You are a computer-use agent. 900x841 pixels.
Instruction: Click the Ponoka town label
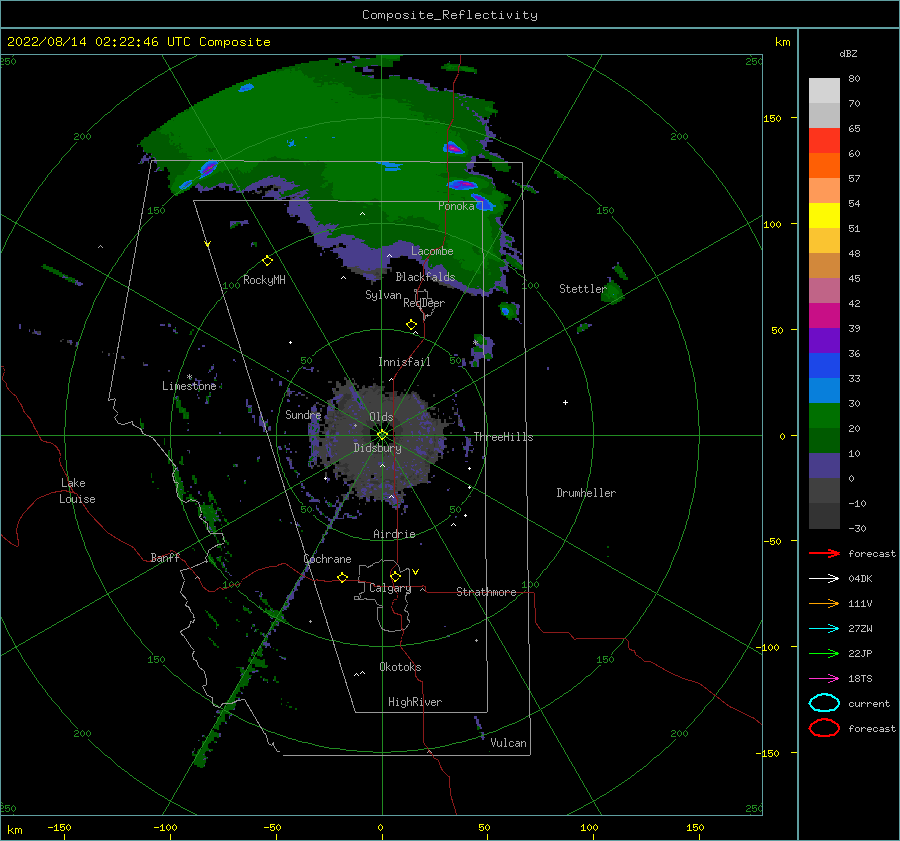coord(456,206)
